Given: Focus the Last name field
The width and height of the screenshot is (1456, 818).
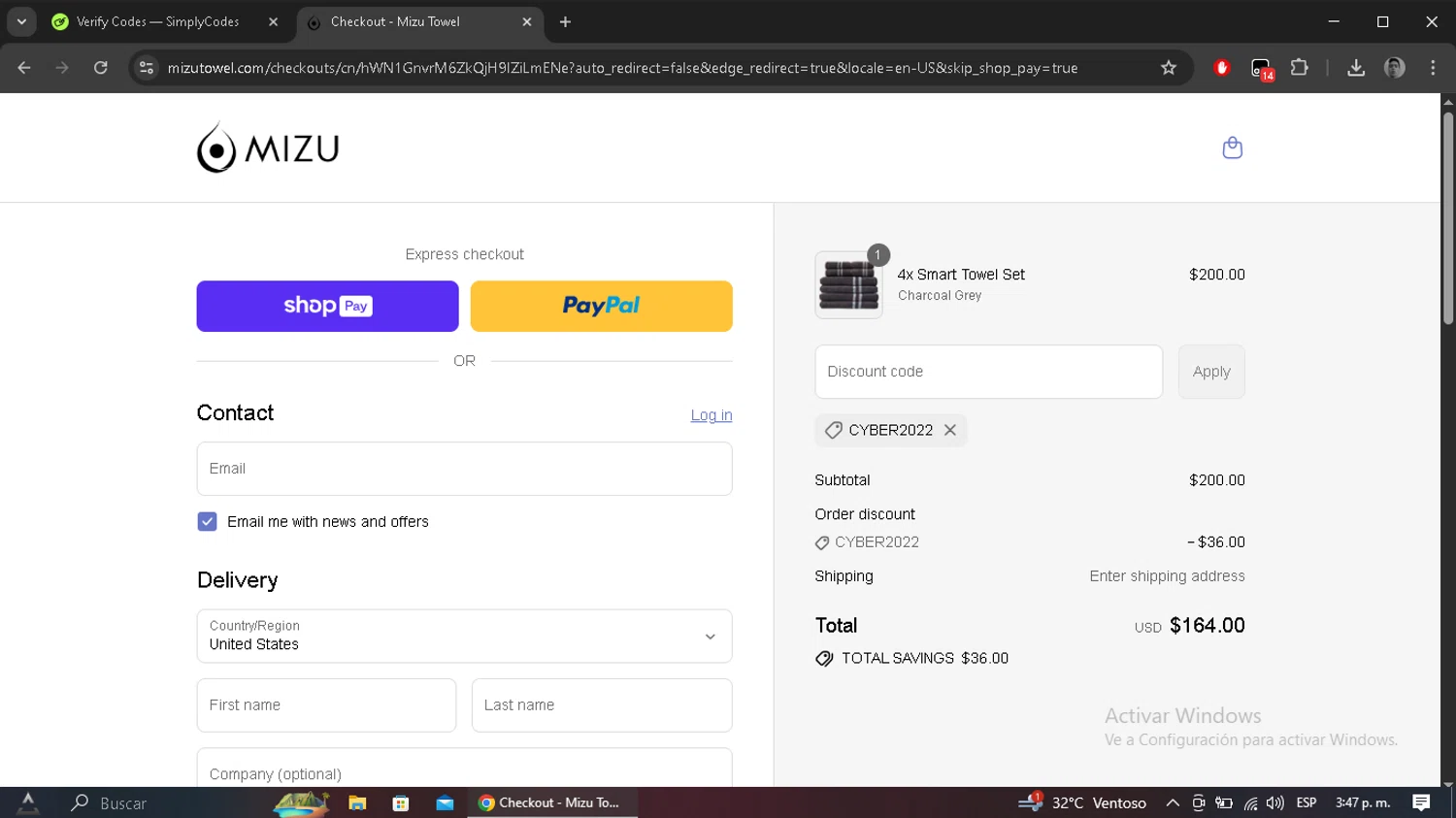Looking at the screenshot, I should point(602,705).
